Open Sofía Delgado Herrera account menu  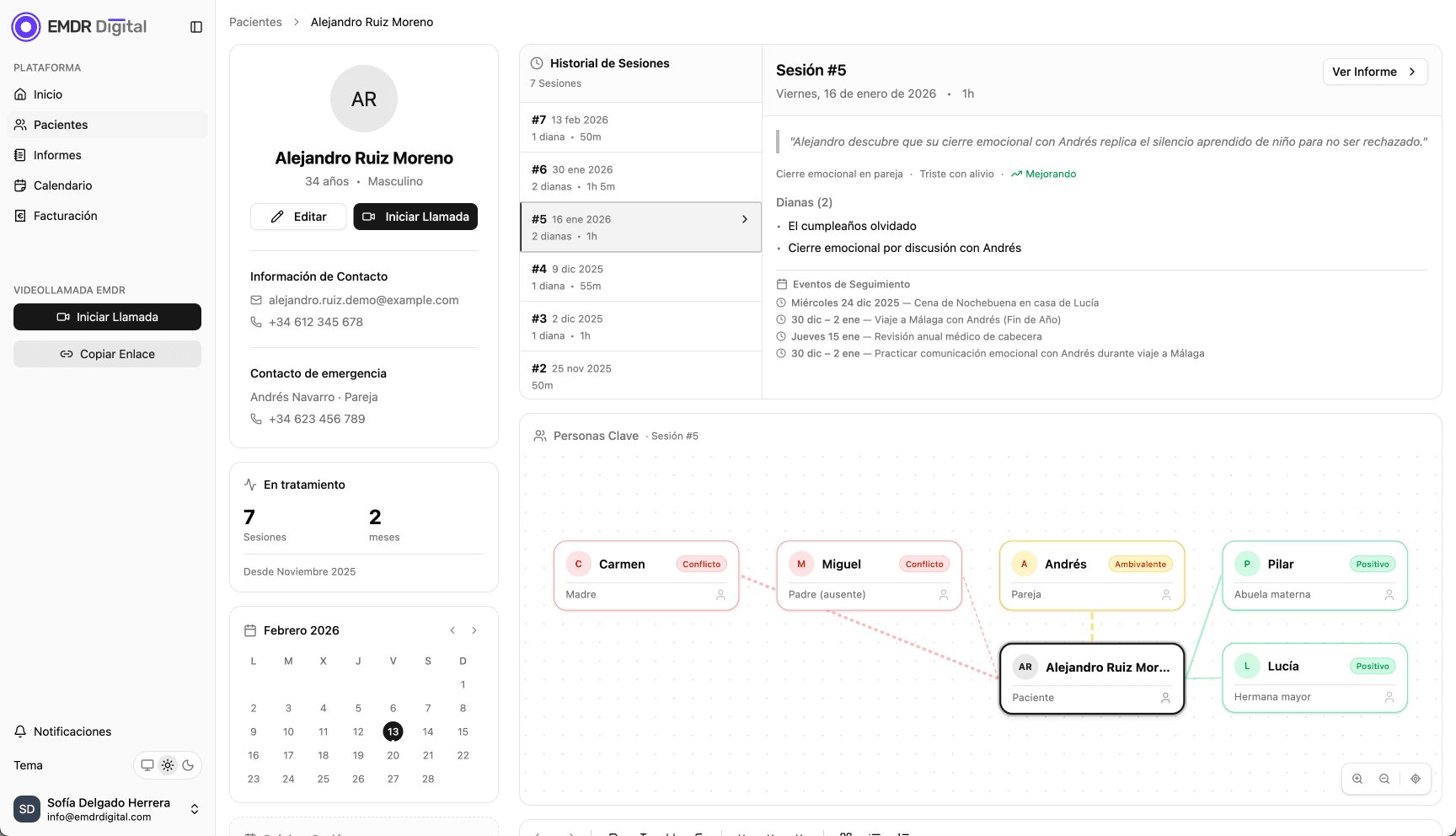(x=107, y=809)
